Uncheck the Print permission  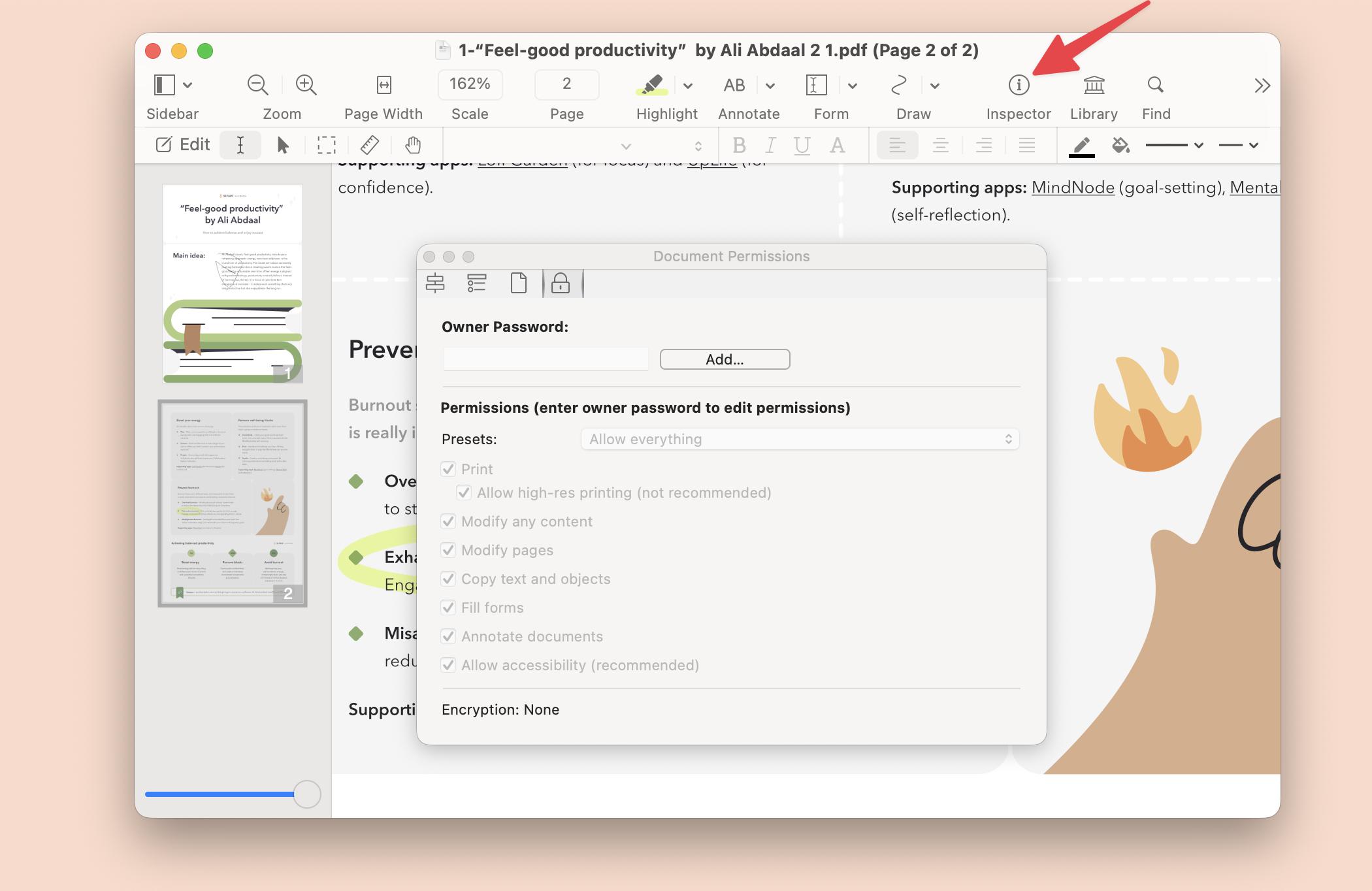[x=448, y=468]
